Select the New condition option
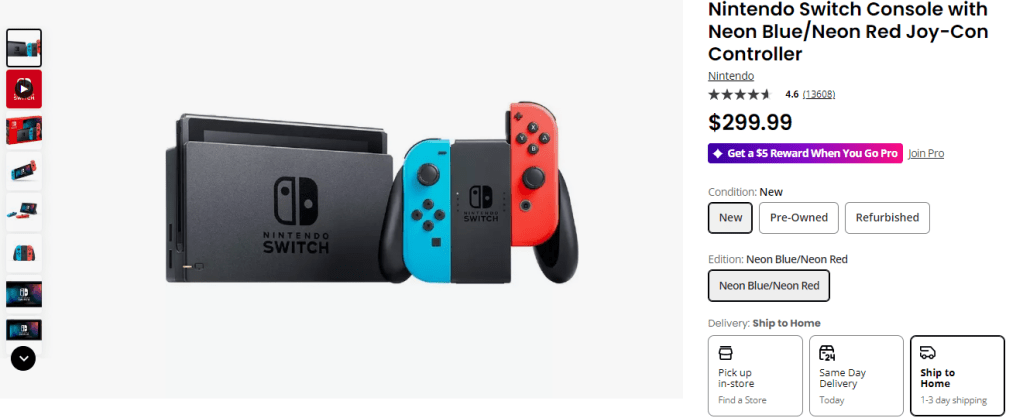The height and width of the screenshot is (418, 1023). point(730,217)
